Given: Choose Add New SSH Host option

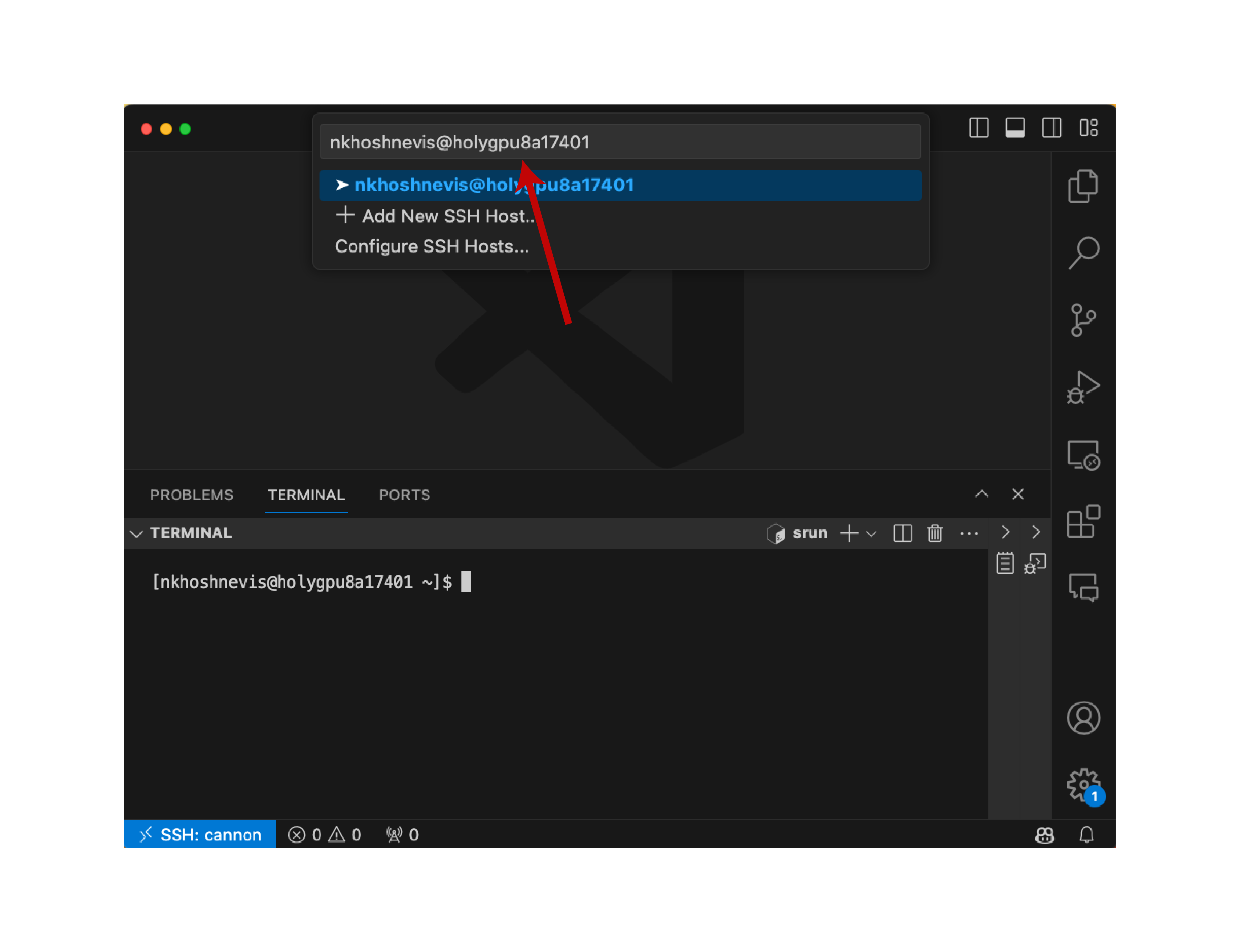Looking at the screenshot, I should 620,216.
